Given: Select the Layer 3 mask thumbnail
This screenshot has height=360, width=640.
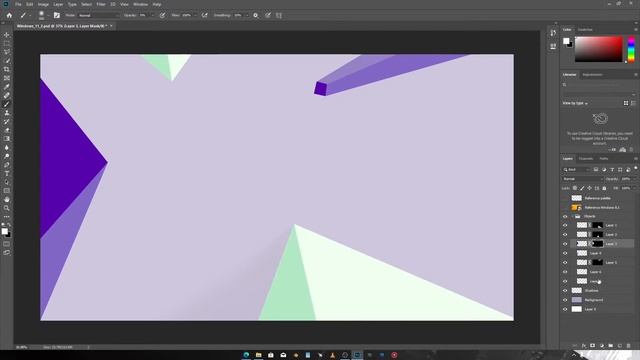Looking at the screenshot, I should click(x=598, y=244).
